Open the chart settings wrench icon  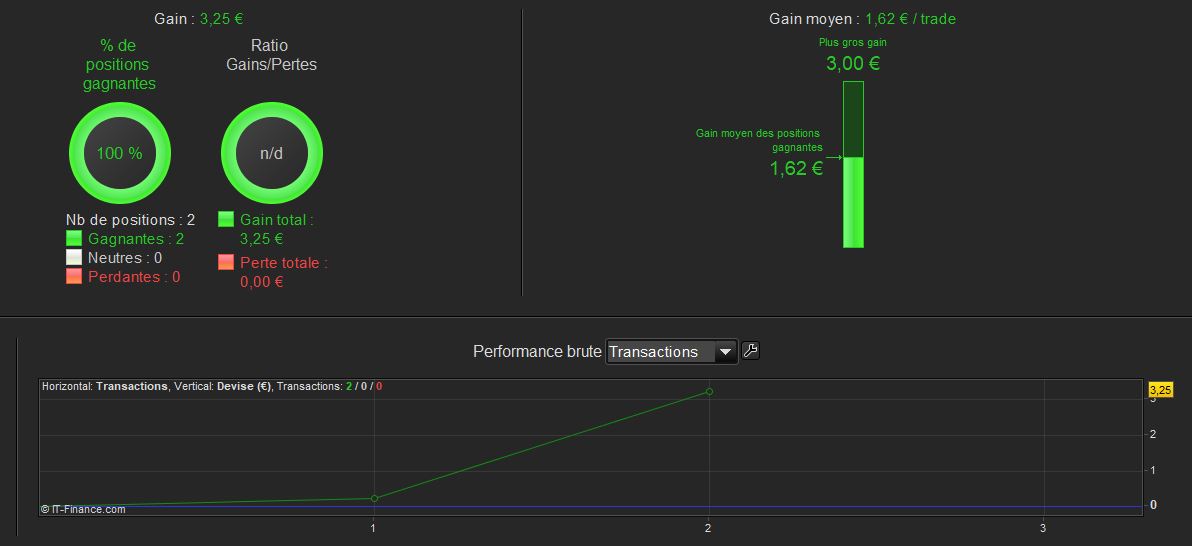(750, 351)
